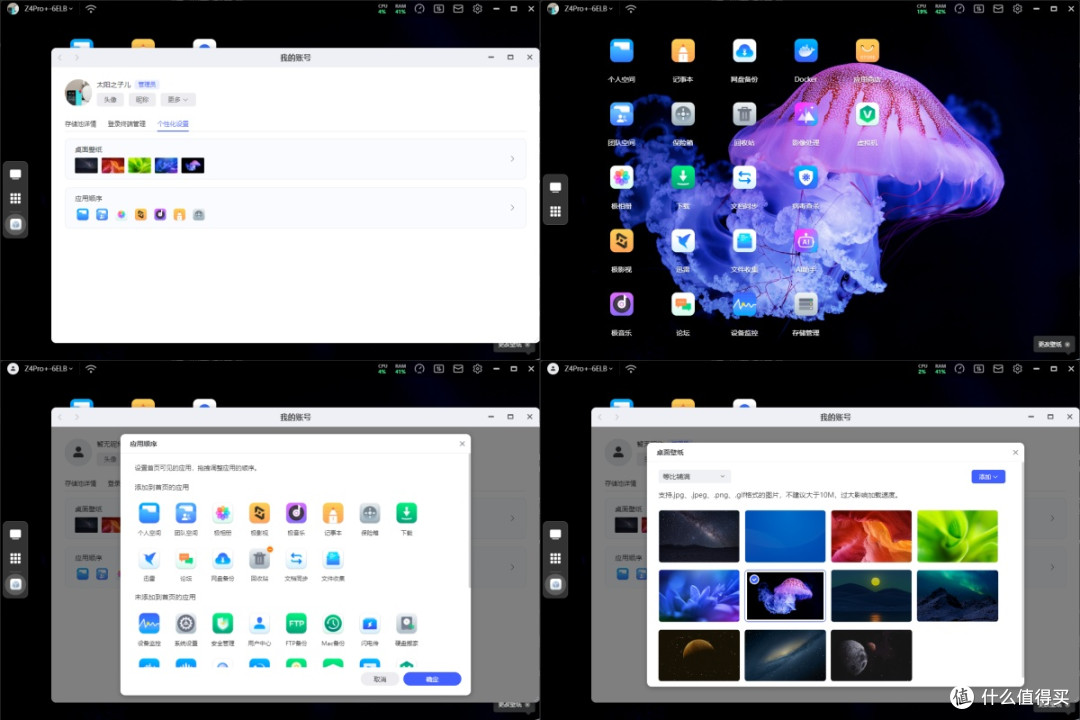Click 昵称 button under 太阳之子儿
The image size is (1080, 720).
142,100
